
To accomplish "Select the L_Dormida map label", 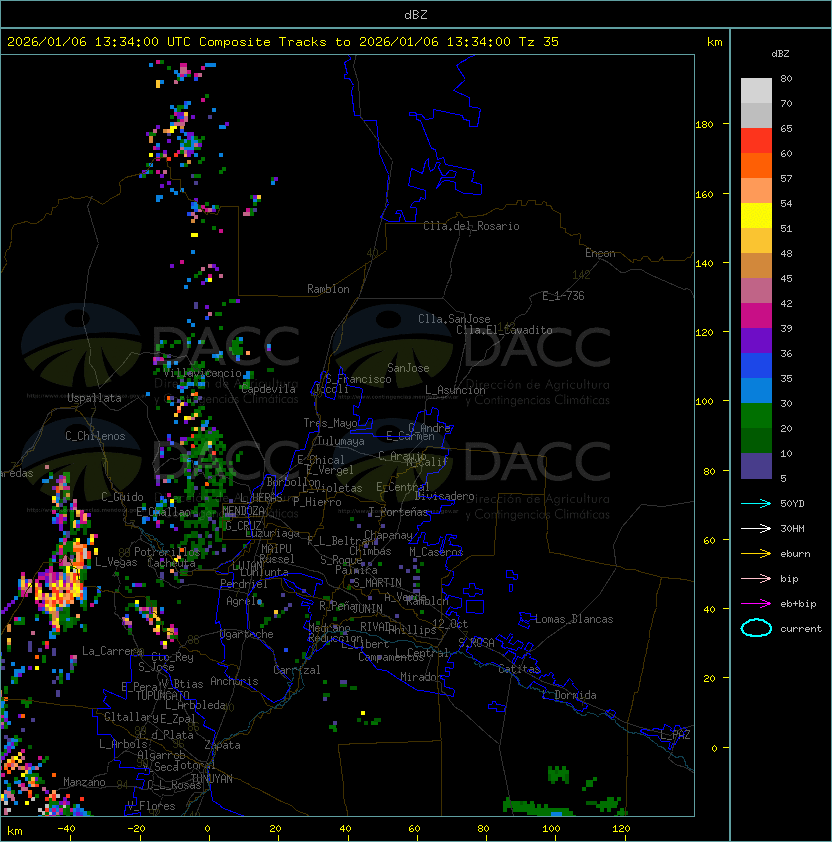I will click(569, 695).
